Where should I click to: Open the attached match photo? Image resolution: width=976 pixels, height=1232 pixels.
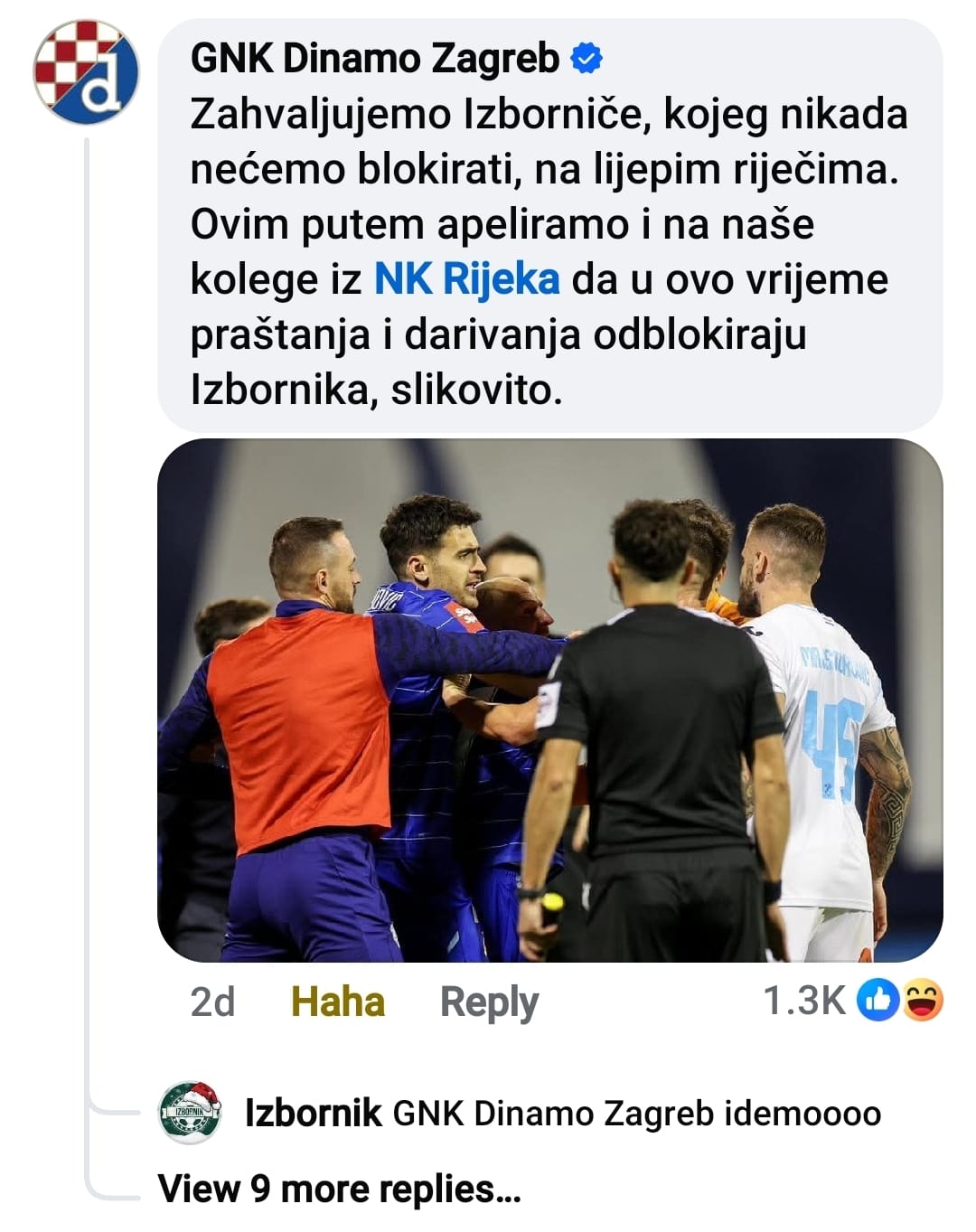click(549, 700)
